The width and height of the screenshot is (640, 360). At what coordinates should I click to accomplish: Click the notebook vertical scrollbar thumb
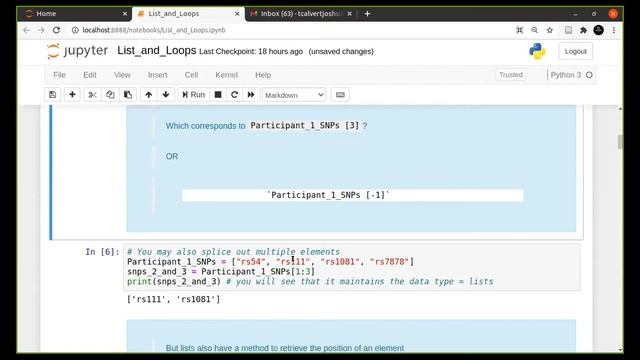pos(620,142)
